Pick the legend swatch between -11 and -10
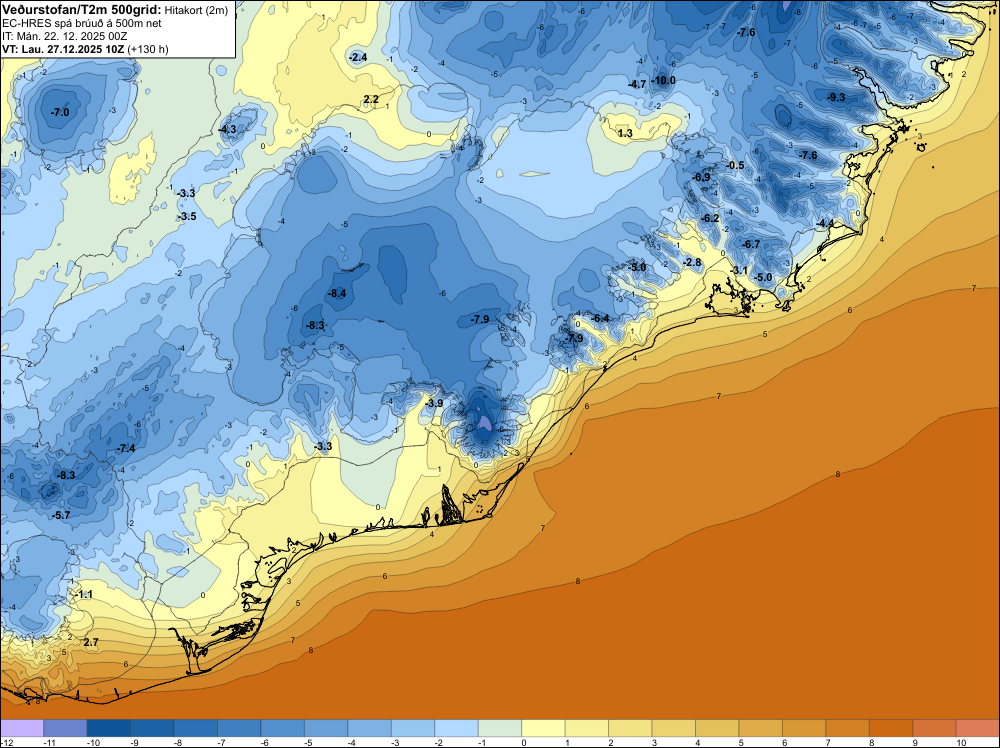The height and width of the screenshot is (748, 1000). (65, 728)
